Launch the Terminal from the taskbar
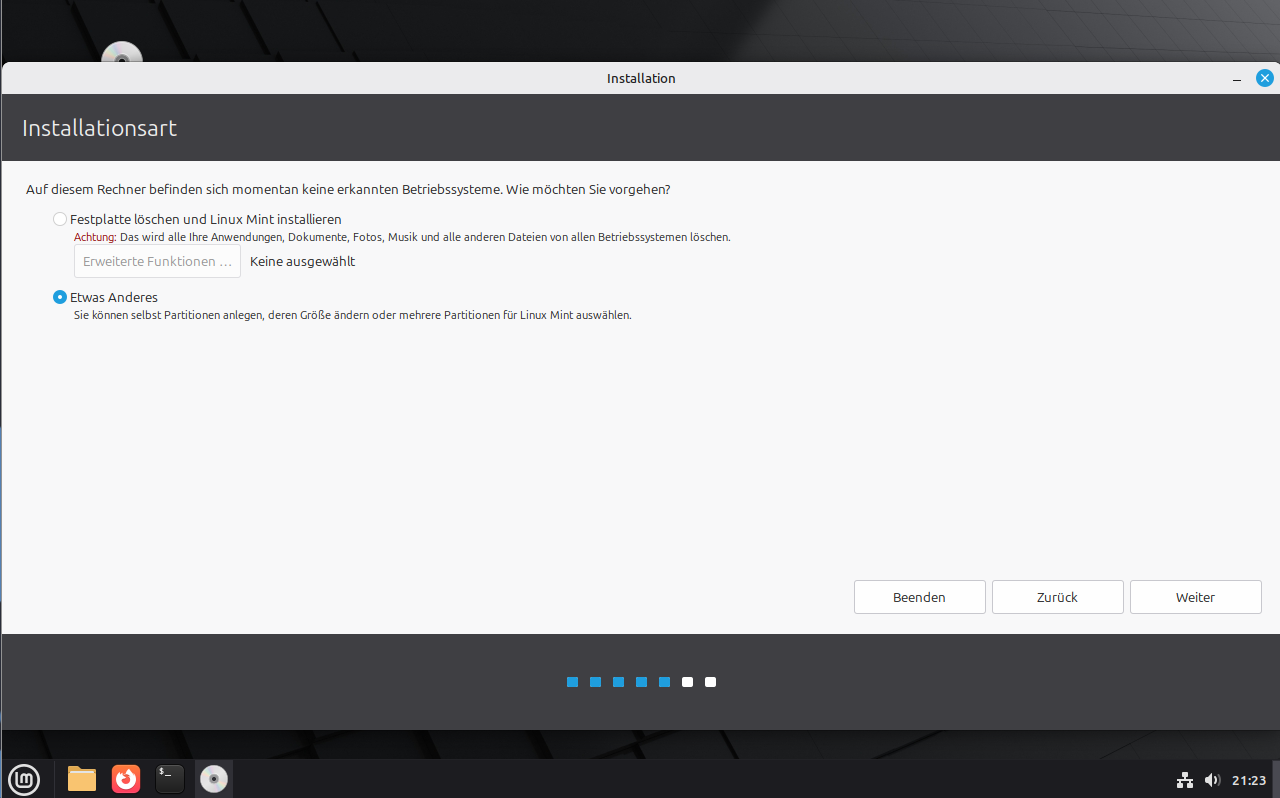This screenshot has width=1280, height=798. pyautogui.click(x=170, y=778)
